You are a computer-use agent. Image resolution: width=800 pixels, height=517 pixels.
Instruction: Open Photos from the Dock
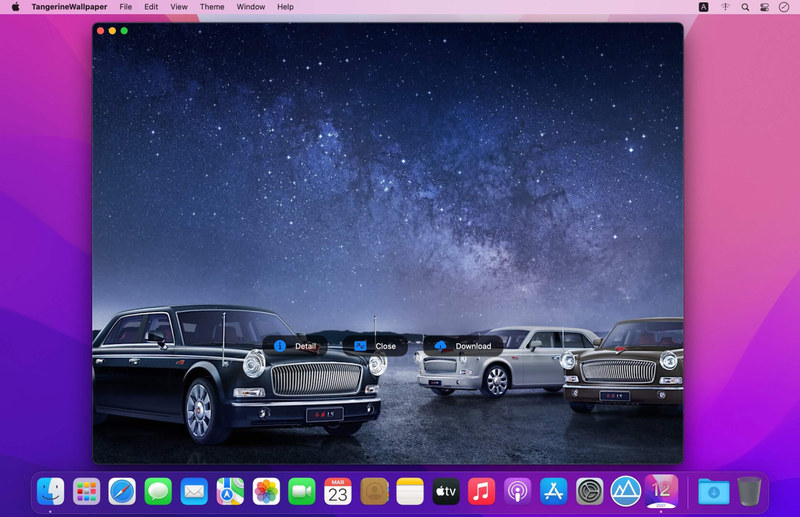tap(266, 491)
